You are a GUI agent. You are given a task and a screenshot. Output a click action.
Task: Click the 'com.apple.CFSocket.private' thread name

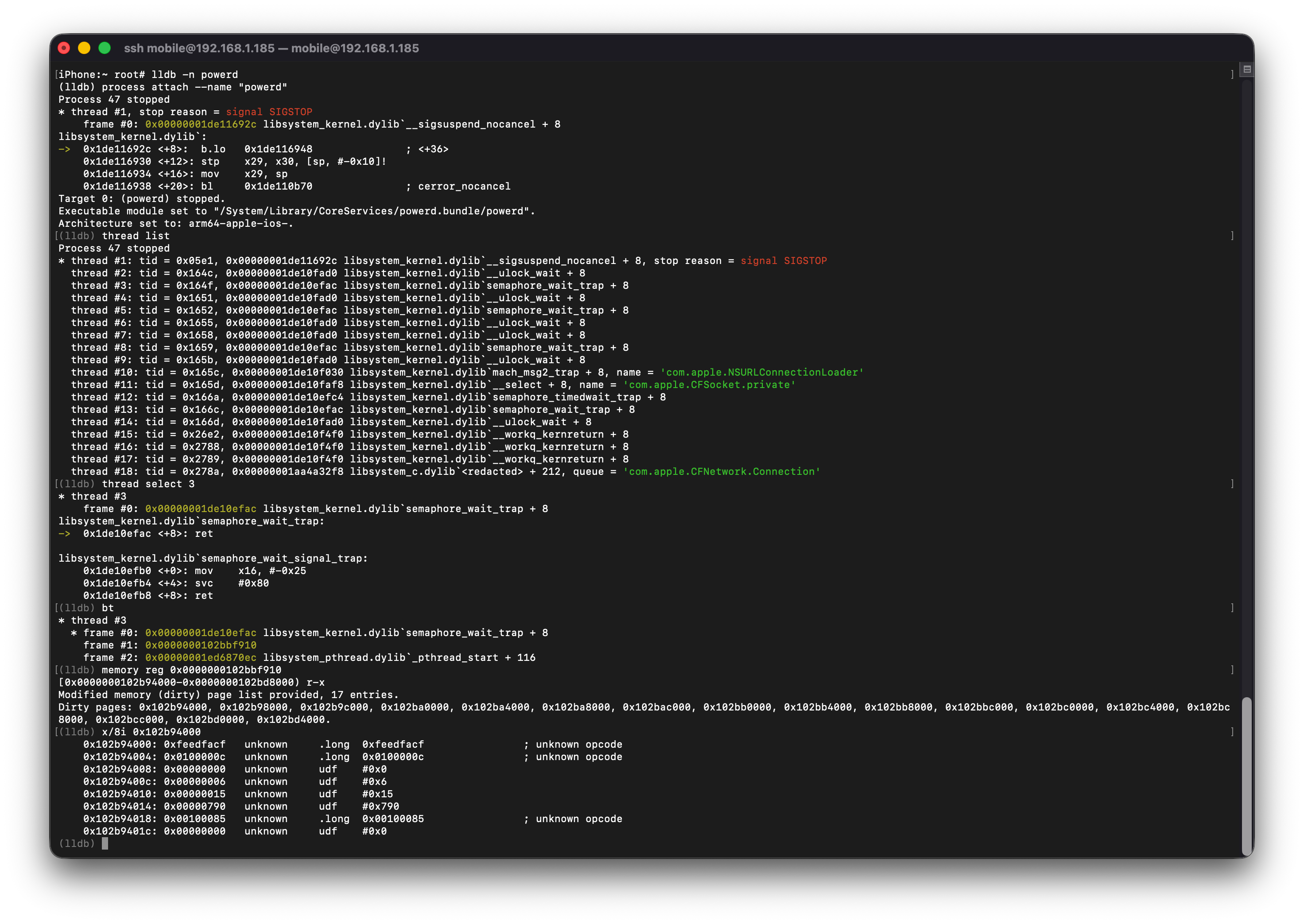click(709, 384)
